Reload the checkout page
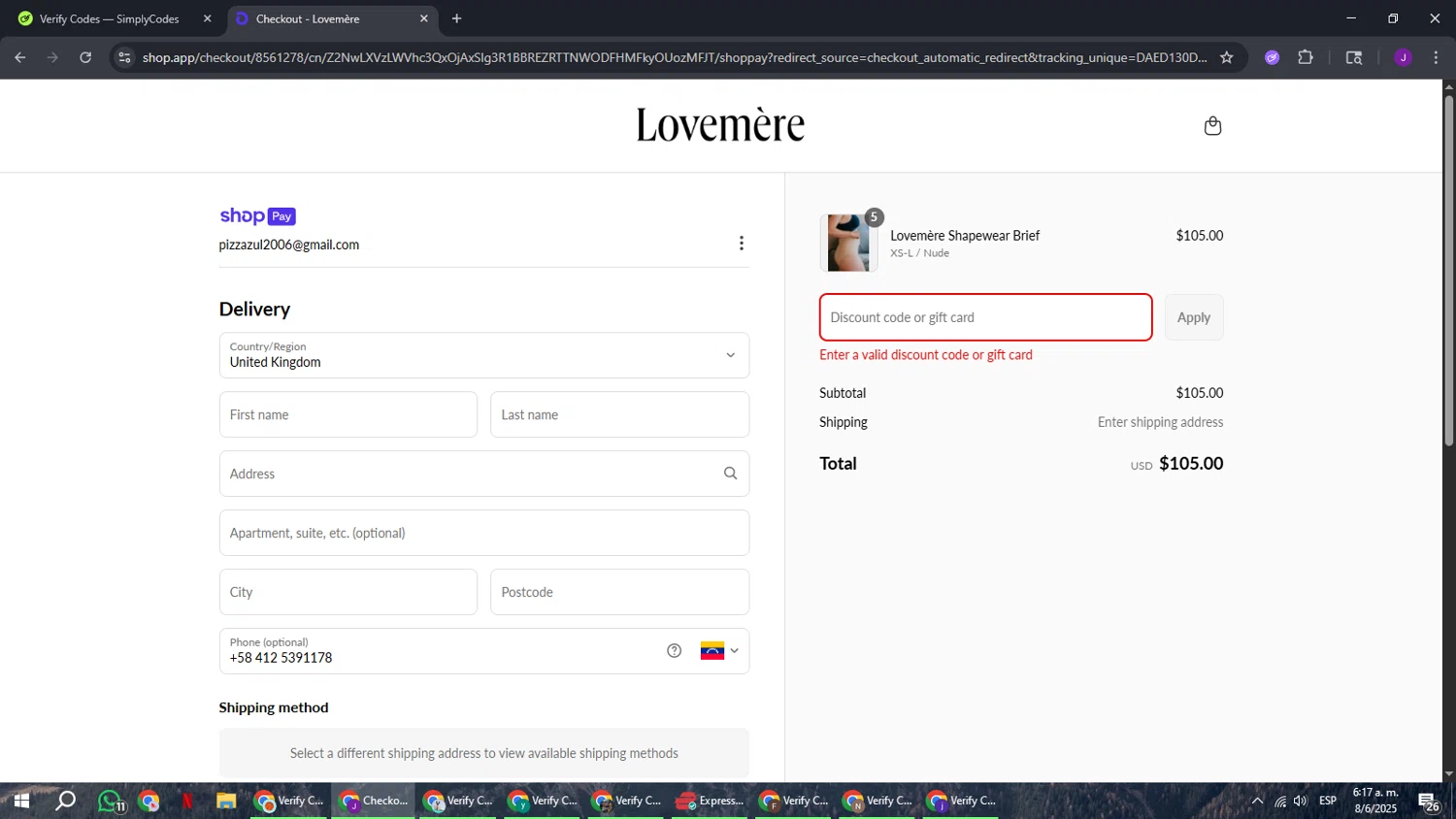Image resolution: width=1456 pixels, height=819 pixels. 85,57
